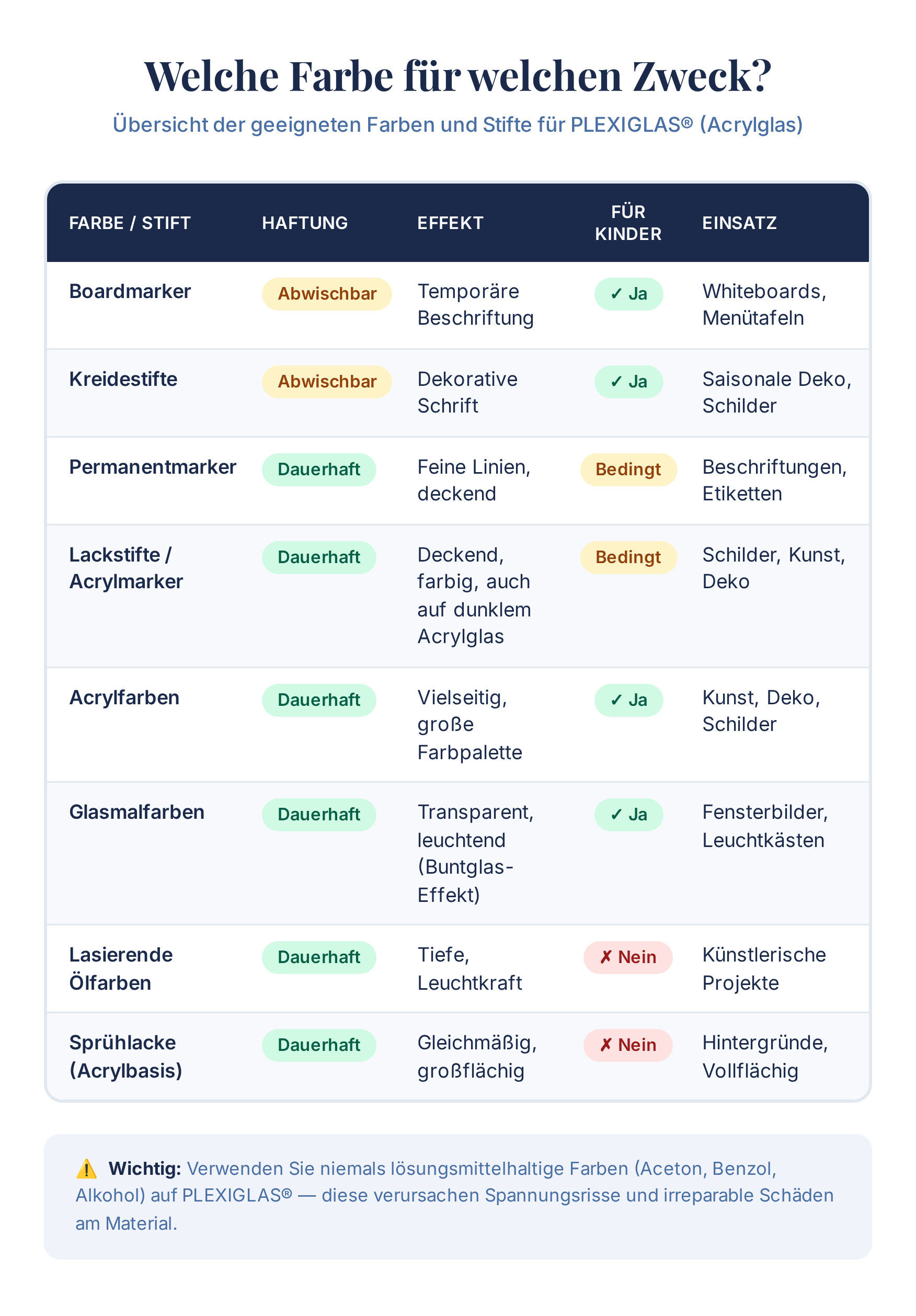This screenshot has height=1316, width=916.
Task: Click the Bedingt badge for Lackstifte row
Action: click(x=628, y=557)
